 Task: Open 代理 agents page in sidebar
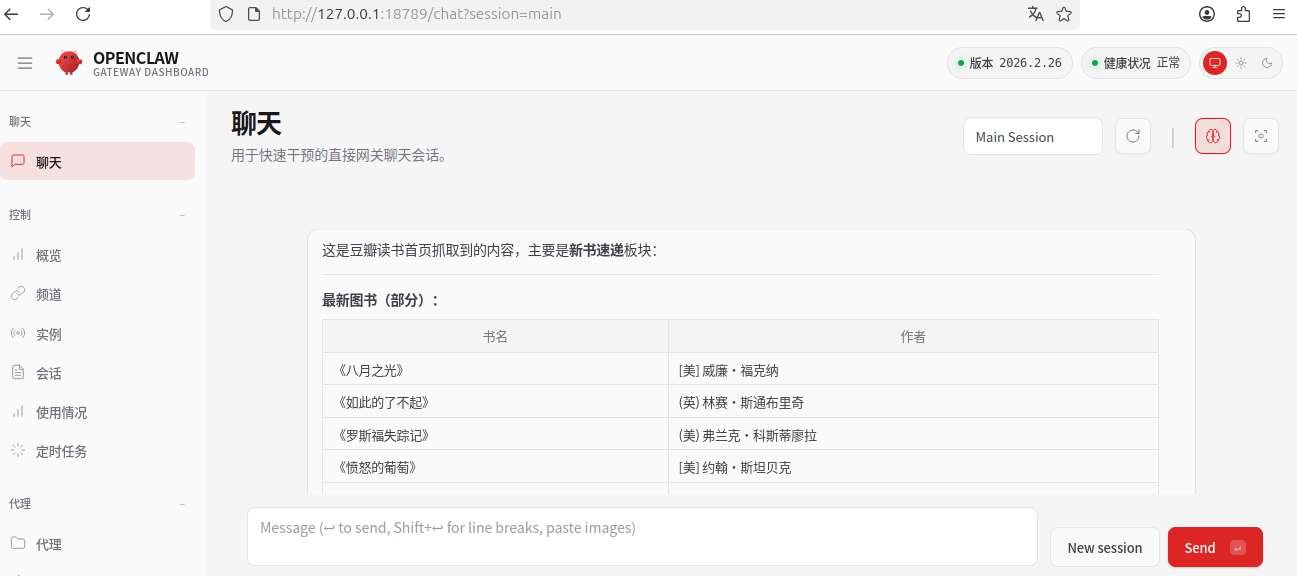97,544
